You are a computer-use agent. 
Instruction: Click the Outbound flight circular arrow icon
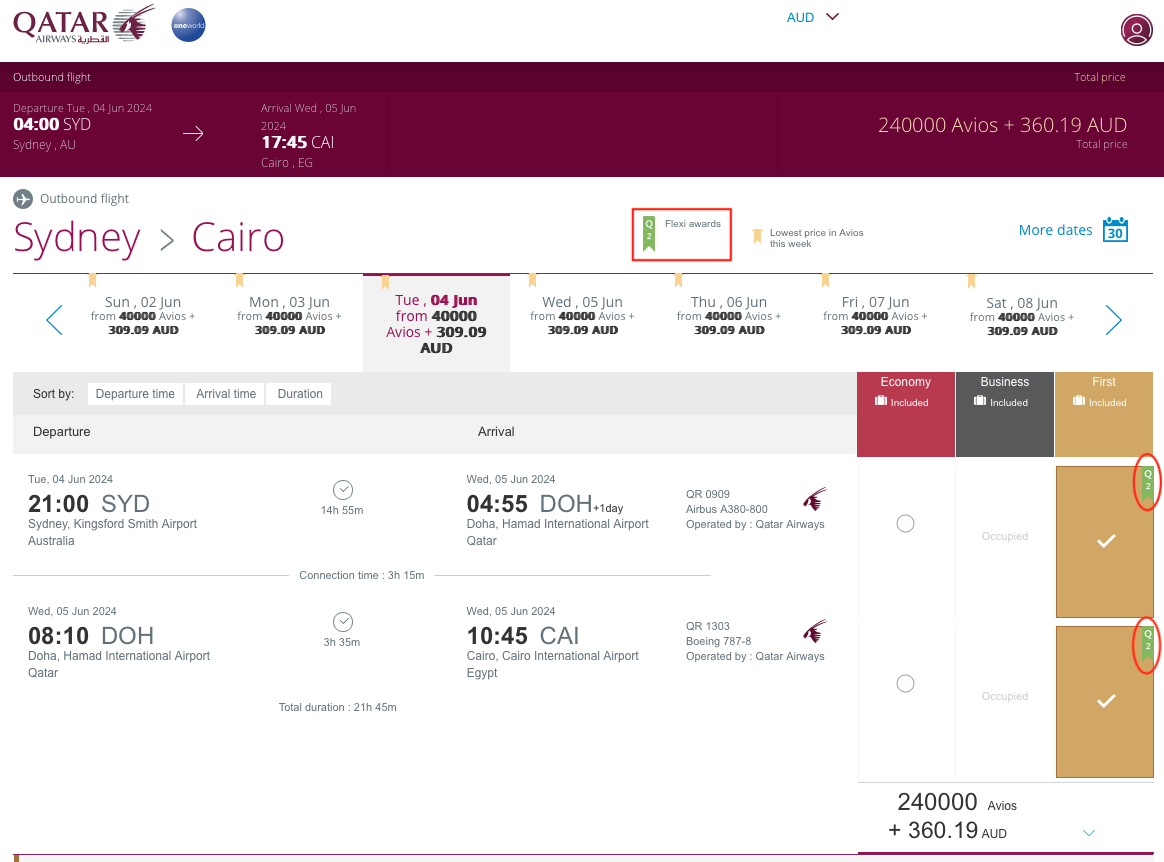pos(22,198)
